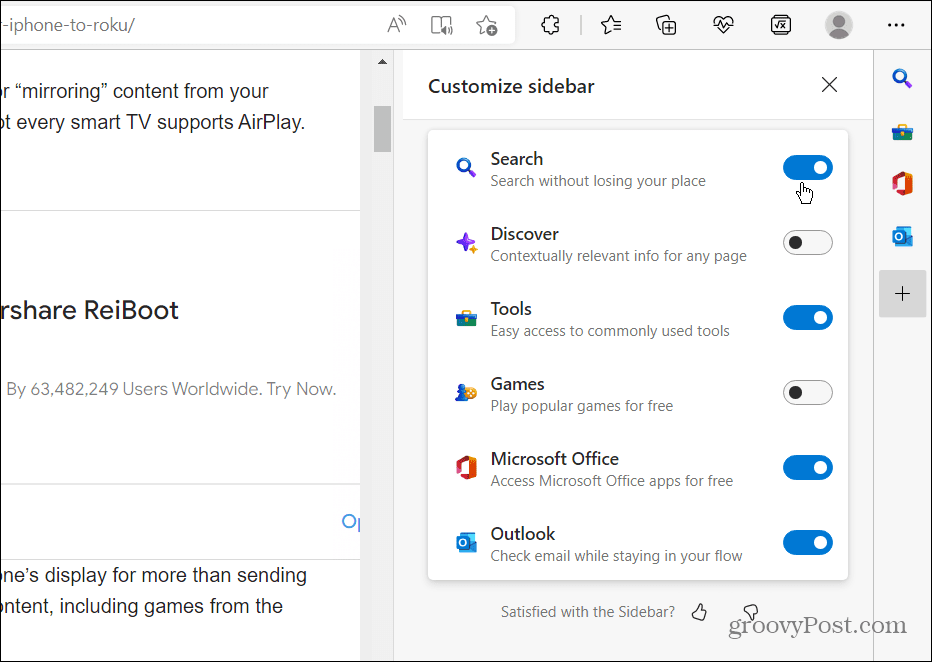
Task: Open the Extensions puzzle icon
Action: click(550, 24)
